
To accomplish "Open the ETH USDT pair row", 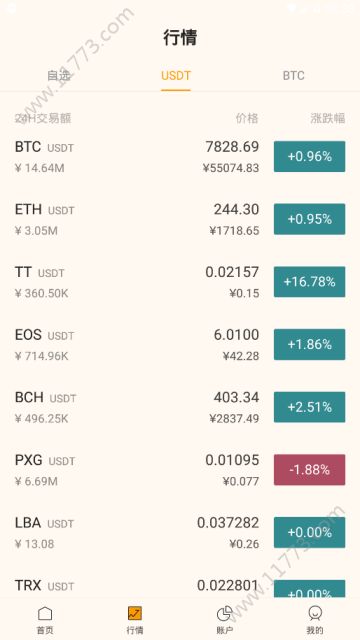I will click(180, 219).
